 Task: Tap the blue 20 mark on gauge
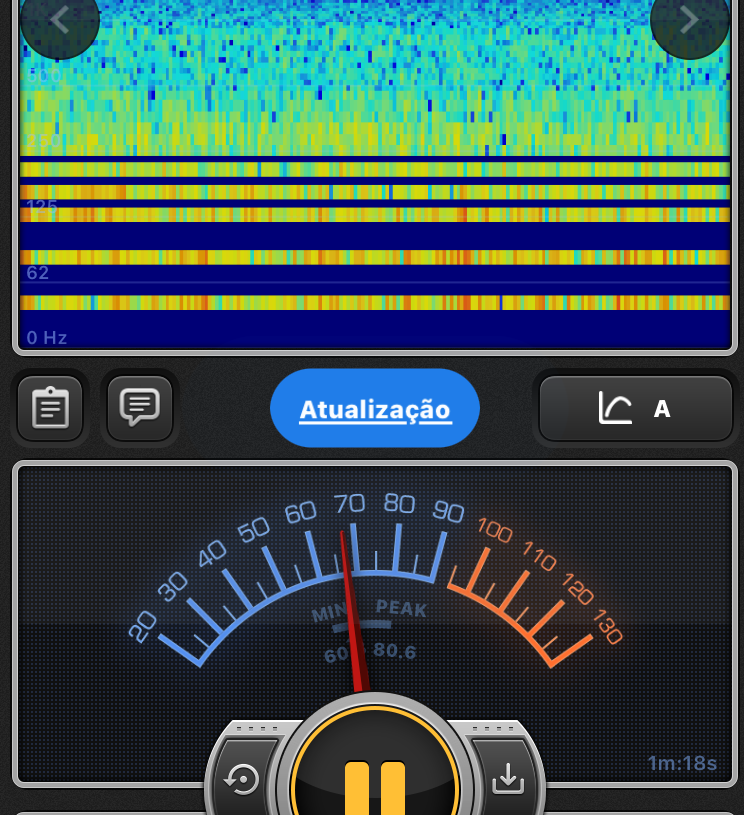click(144, 625)
